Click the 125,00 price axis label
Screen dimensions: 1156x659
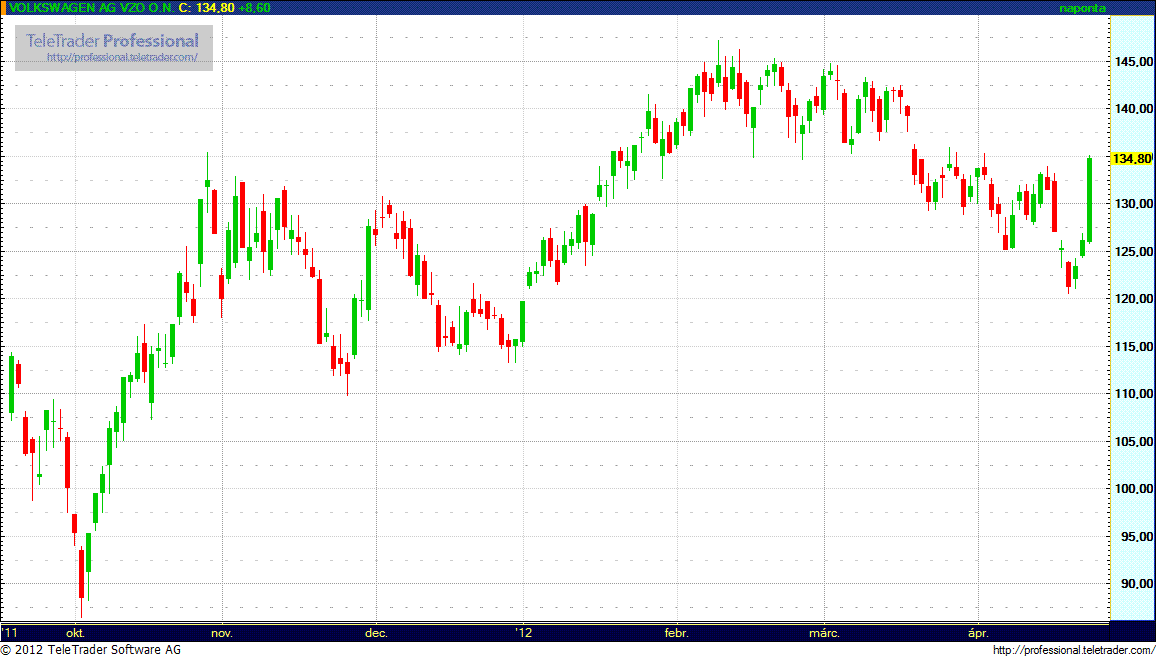pyautogui.click(x=1132, y=251)
